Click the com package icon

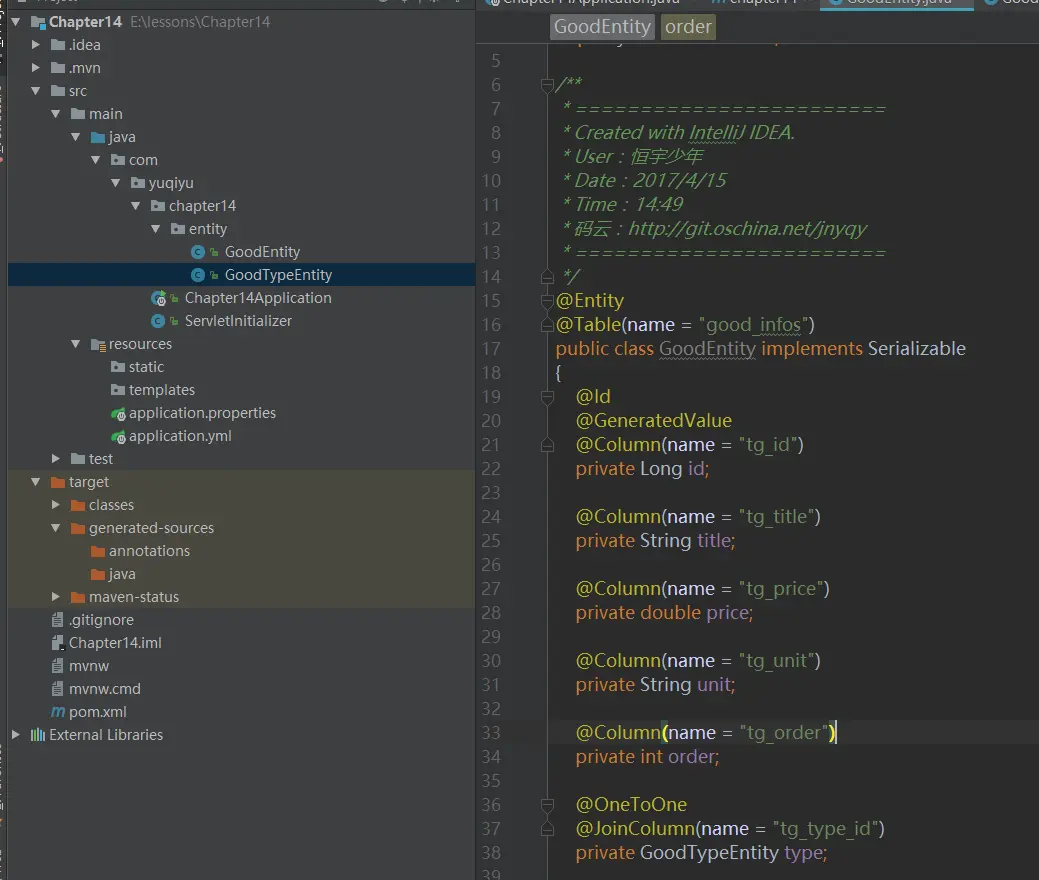pos(118,160)
